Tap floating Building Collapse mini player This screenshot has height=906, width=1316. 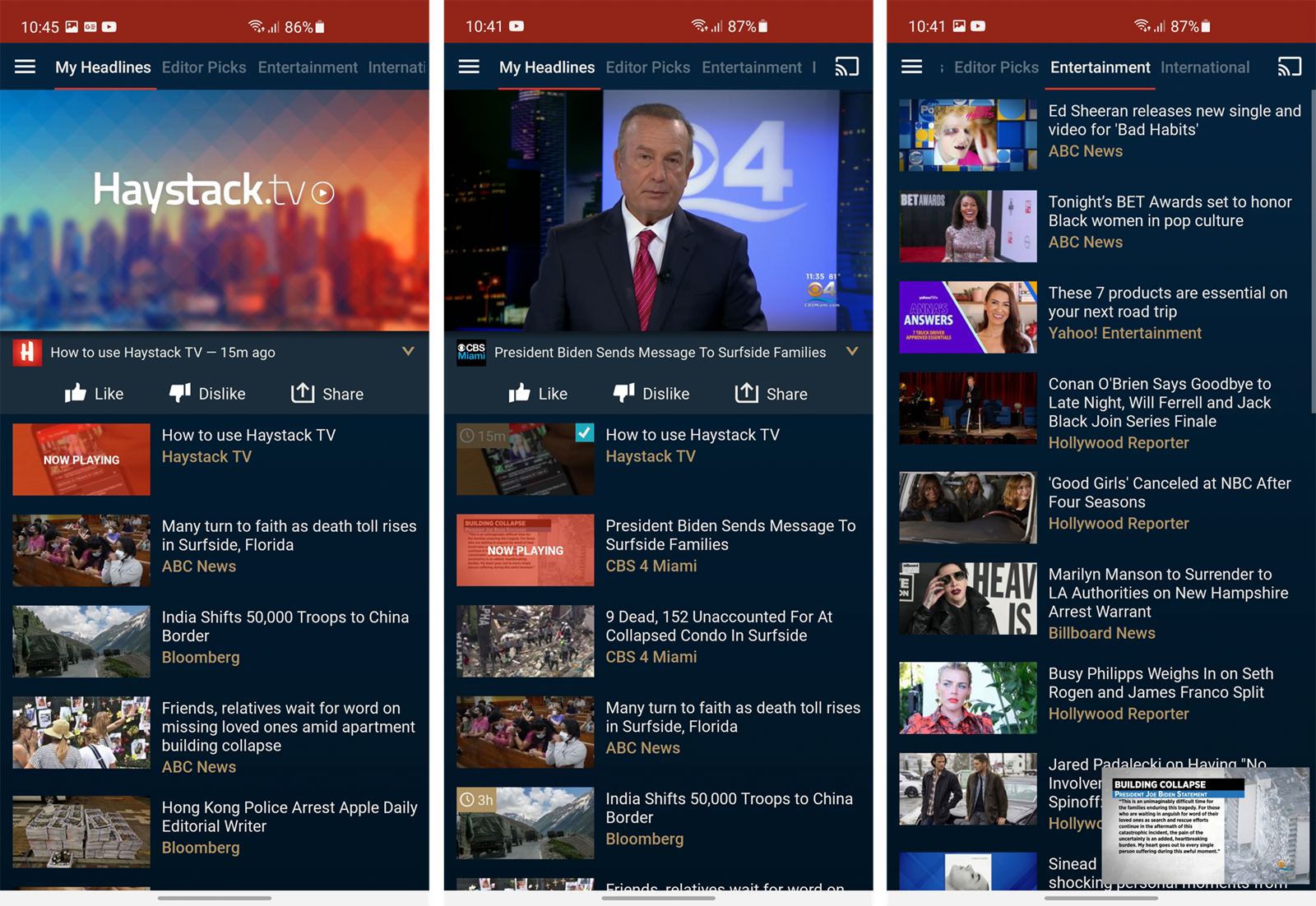[x=1205, y=825]
